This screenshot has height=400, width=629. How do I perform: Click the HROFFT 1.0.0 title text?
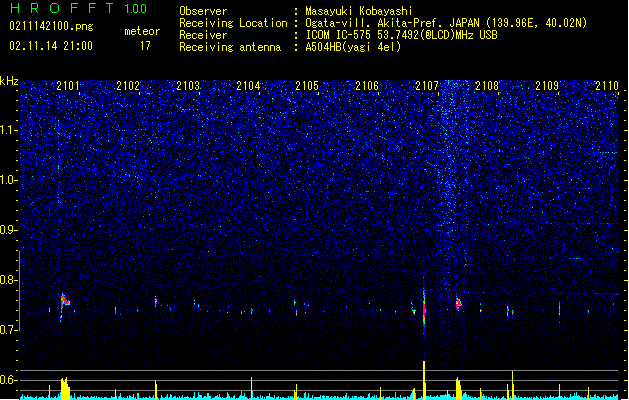78,8
